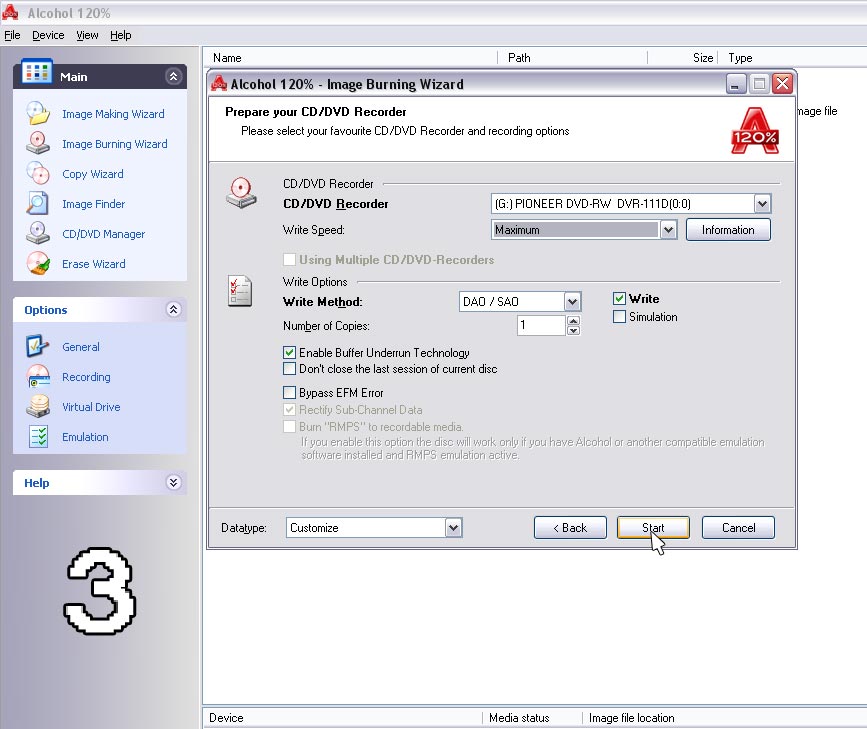The width and height of the screenshot is (867, 729).
Task: Click the Alcohol 120% logo in the wizard
Action: [755, 131]
